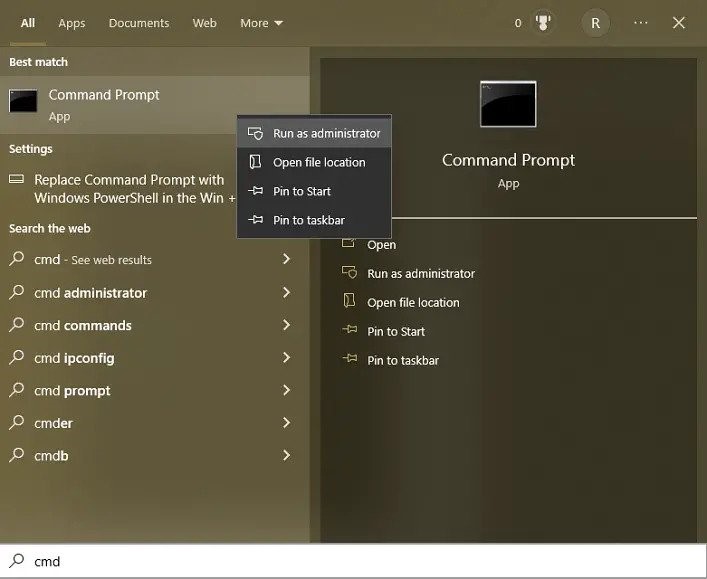Choose Run as administrator in context menu
707x579 pixels.
click(x=314, y=133)
